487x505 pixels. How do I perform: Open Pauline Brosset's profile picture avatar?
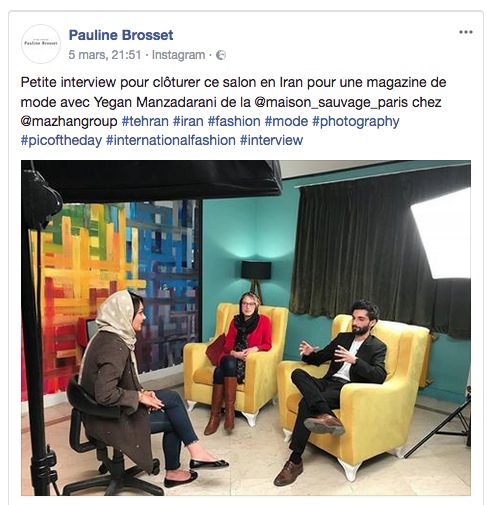click(41, 44)
